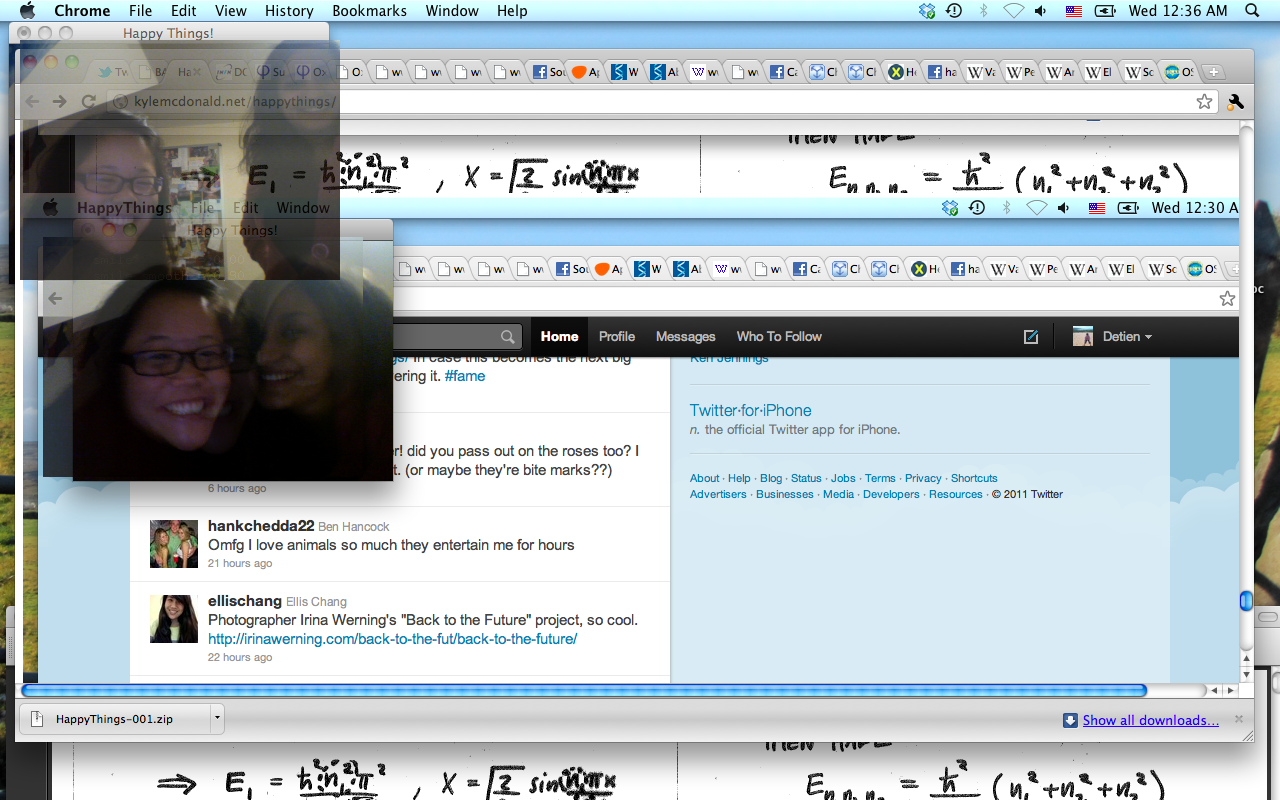Expand the HappyThings-001.zip download options arrow
Viewport: 1280px width, 800px height.
217,718
